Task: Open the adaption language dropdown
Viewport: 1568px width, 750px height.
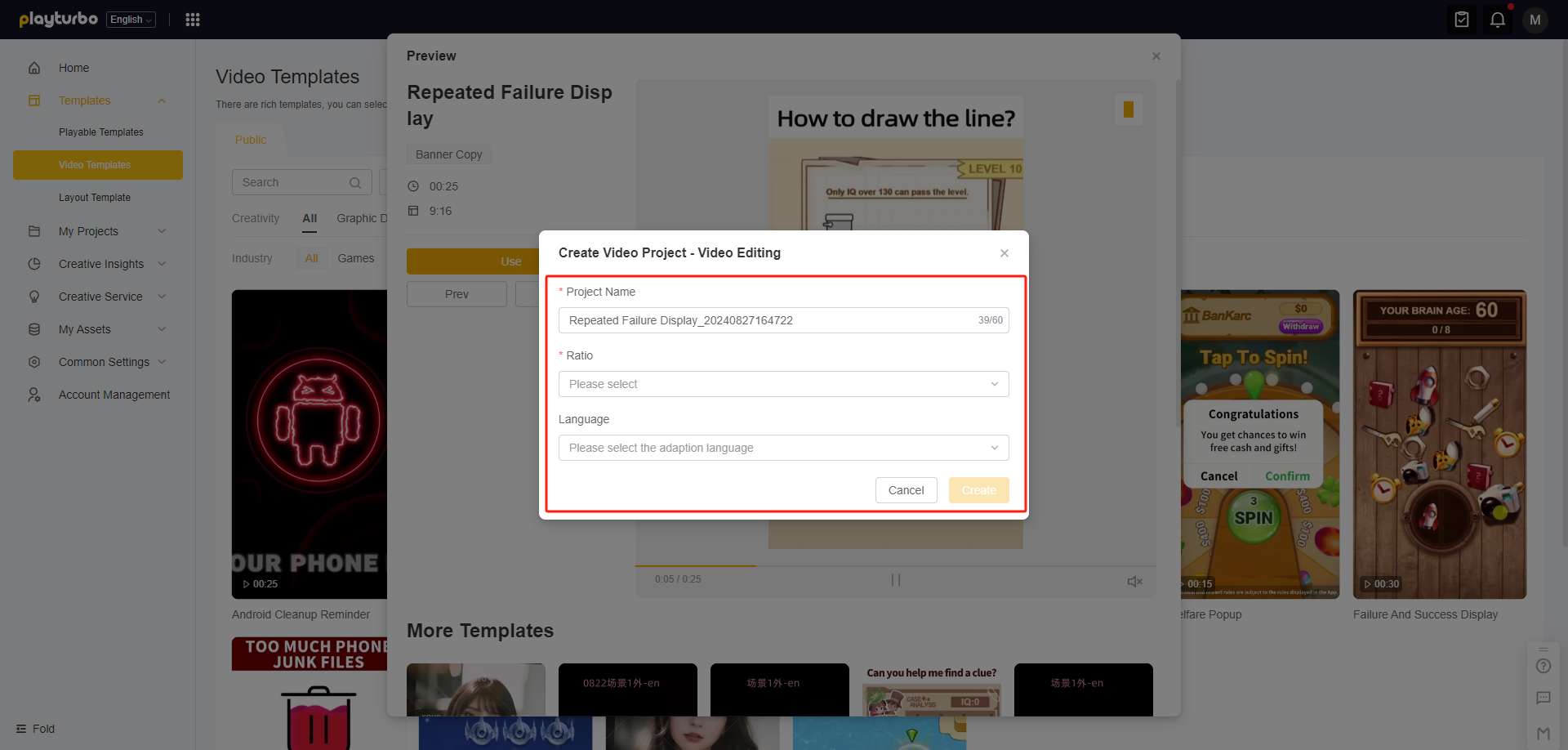Action: coord(783,448)
